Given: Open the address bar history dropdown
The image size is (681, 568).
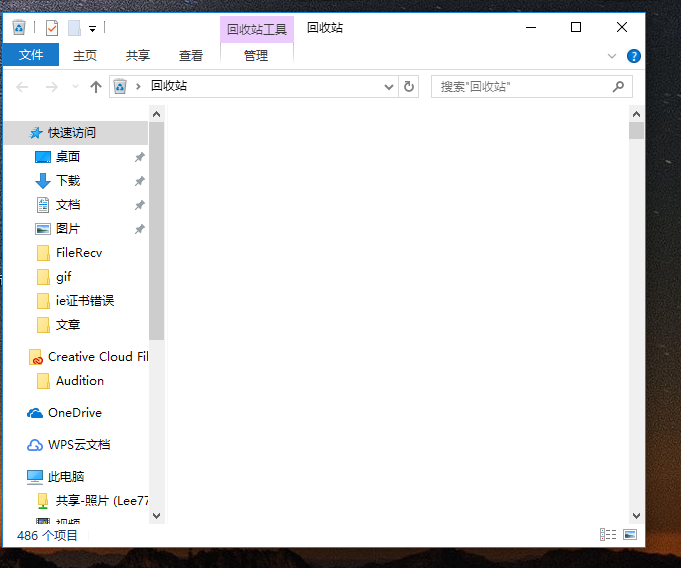Looking at the screenshot, I should (x=390, y=87).
